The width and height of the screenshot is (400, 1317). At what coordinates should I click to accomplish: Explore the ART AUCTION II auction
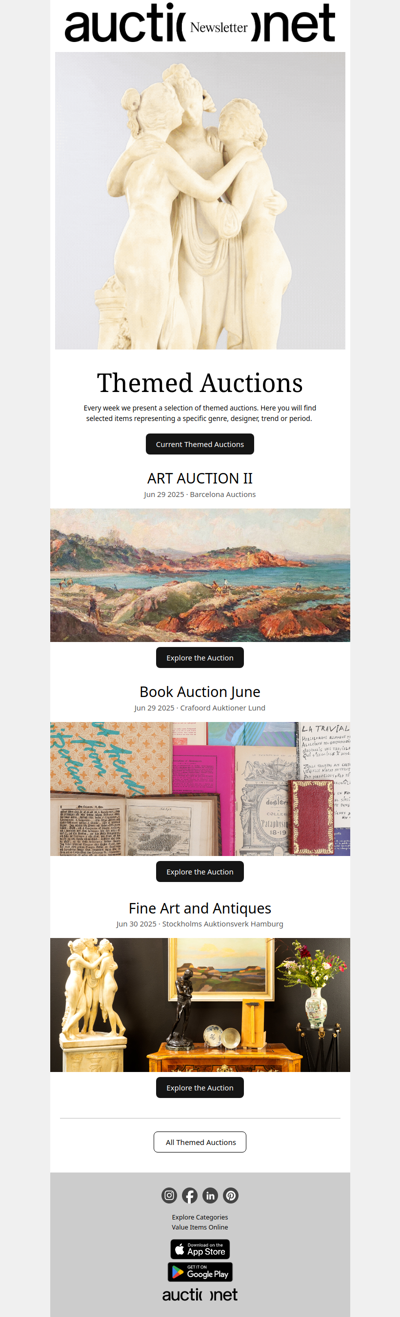click(200, 658)
